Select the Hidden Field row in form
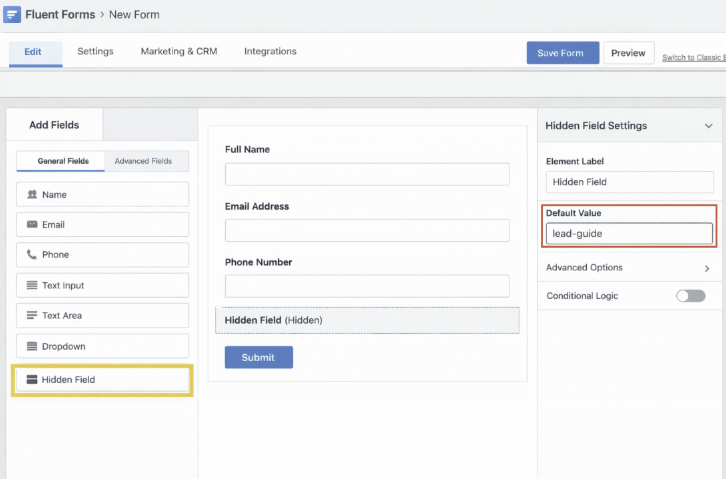Viewport: 726px width, 479px height. (367, 320)
